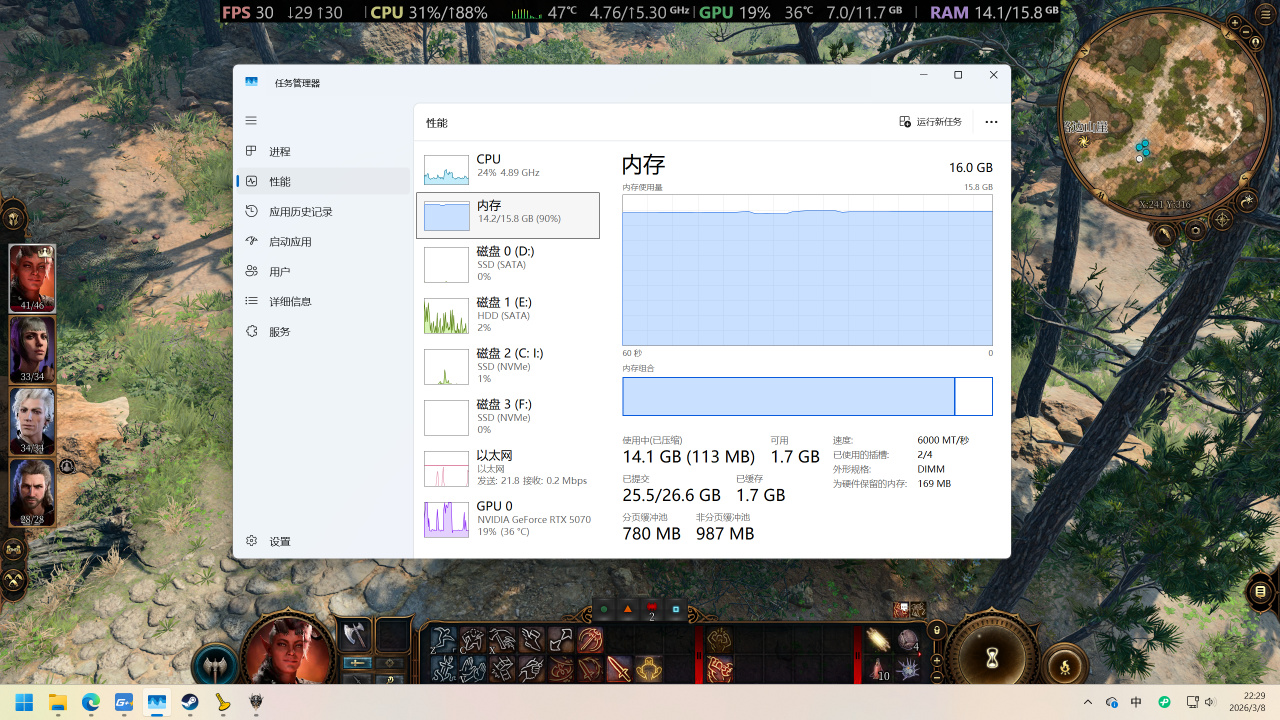Select 应用历史记录 in the Task Manager sidebar
The width and height of the screenshot is (1280, 720).
[x=323, y=211]
